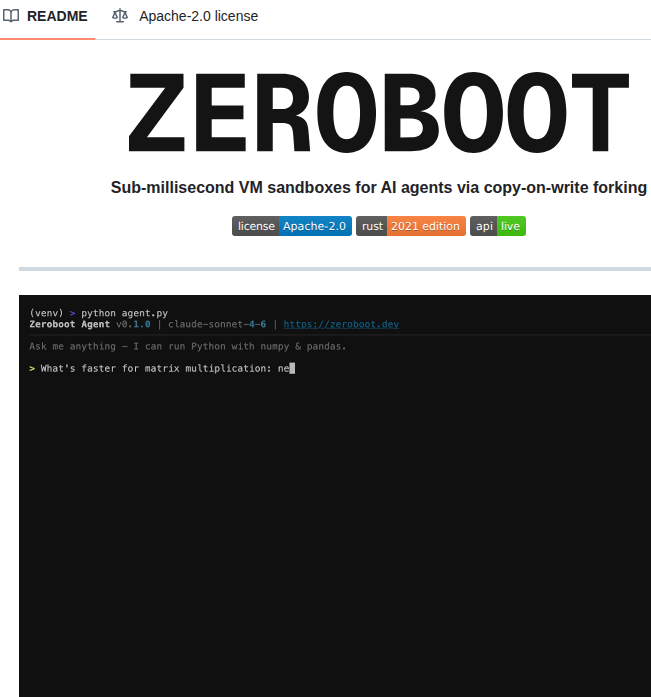
Task: Click the license scales icon
Action: 120,16
